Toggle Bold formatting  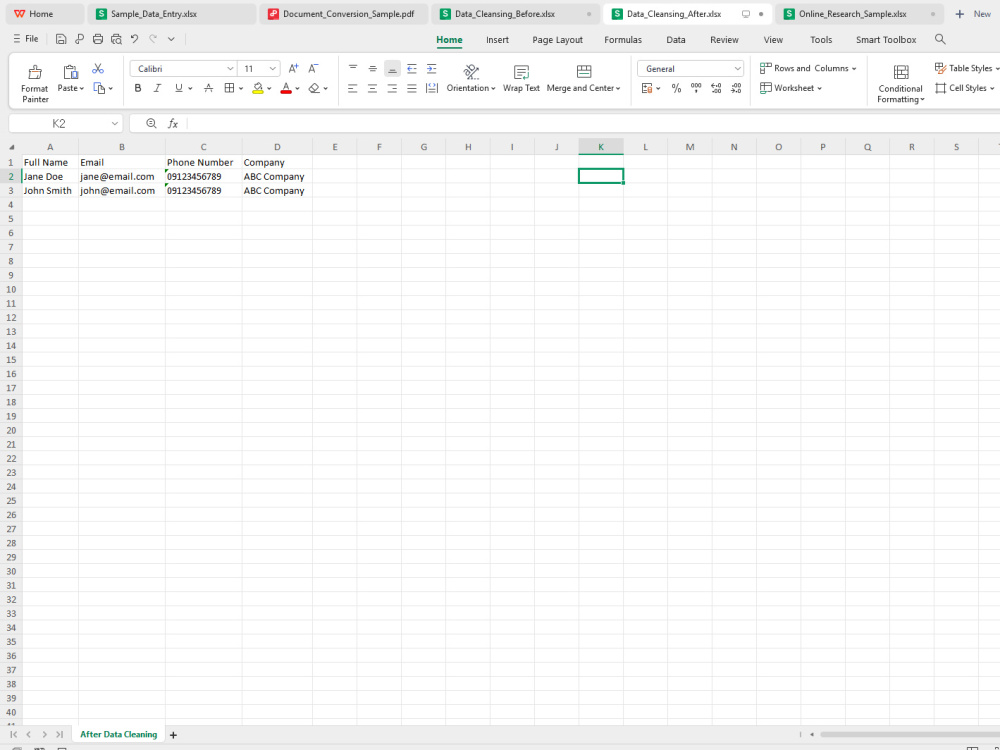138,88
